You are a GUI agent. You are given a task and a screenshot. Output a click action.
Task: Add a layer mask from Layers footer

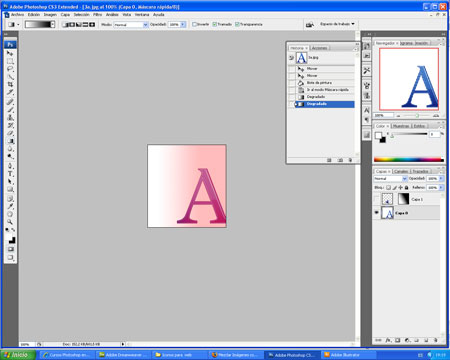click(397, 340)
